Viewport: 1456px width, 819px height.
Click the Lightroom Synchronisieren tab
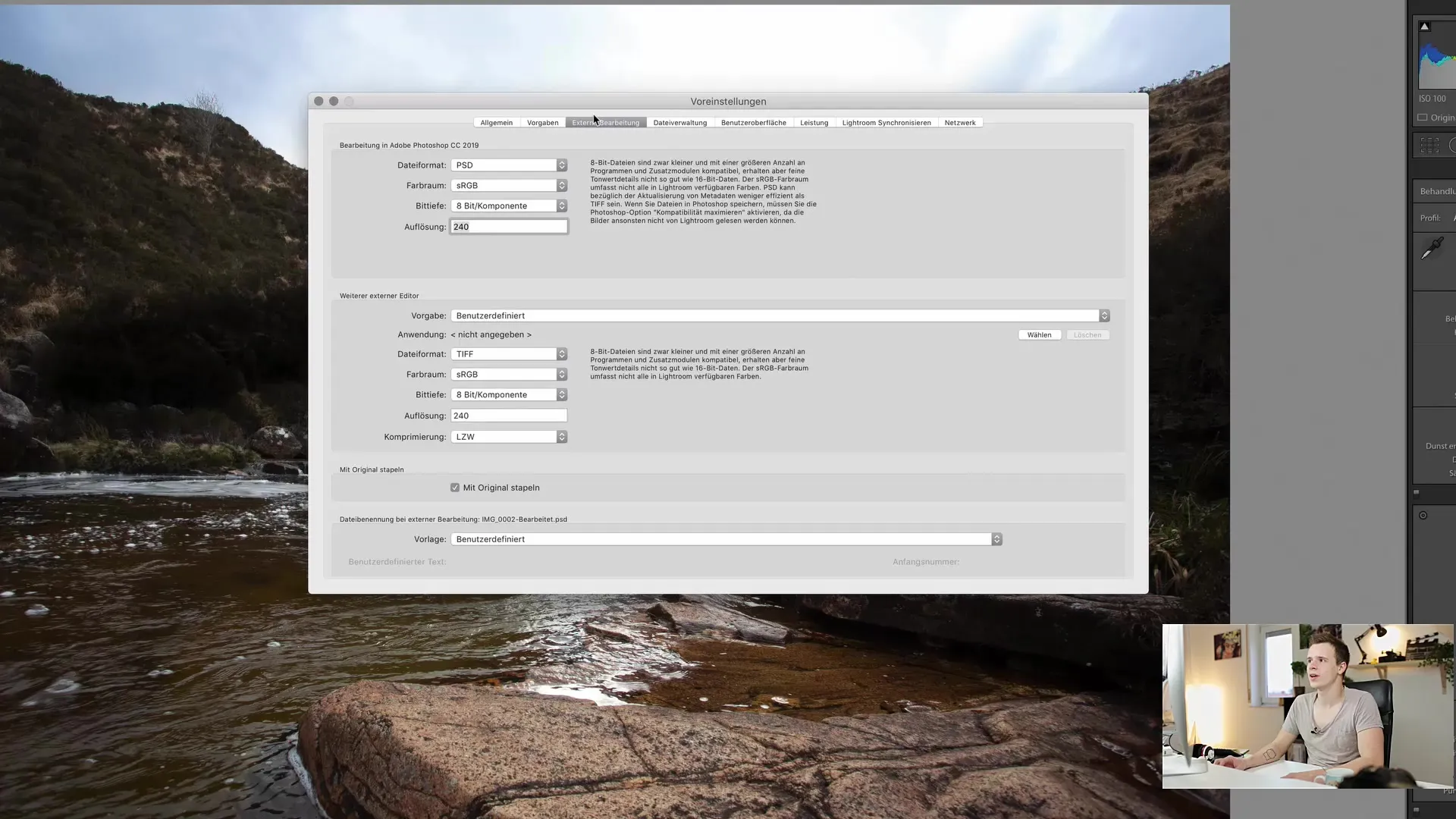pyautogui.click(x=886, y=122)
